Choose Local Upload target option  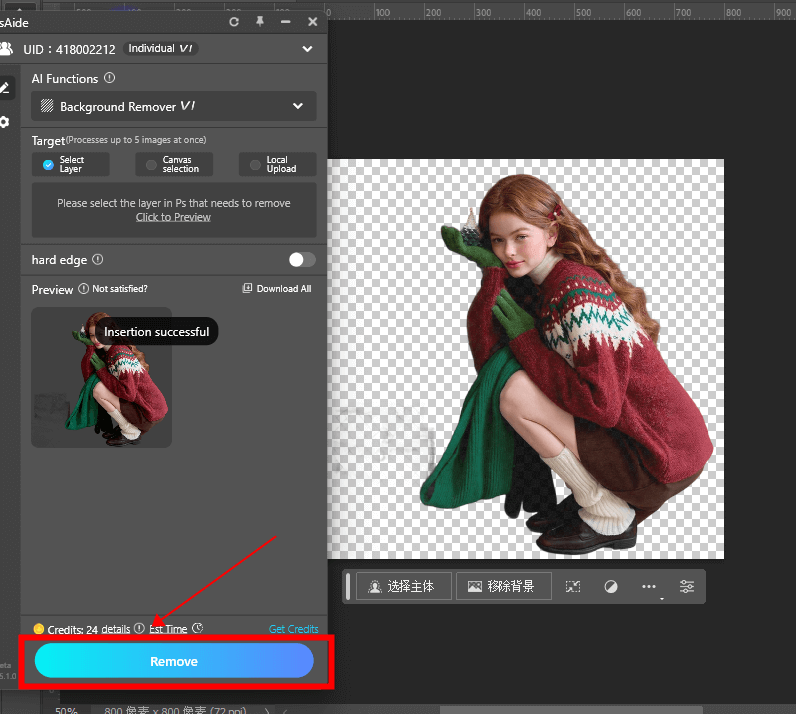[x=278, y=164]
